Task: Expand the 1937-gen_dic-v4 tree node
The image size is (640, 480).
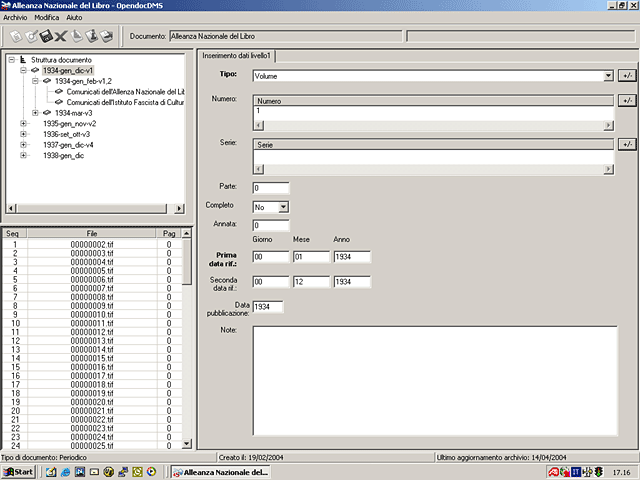Action: click(23, 144)
